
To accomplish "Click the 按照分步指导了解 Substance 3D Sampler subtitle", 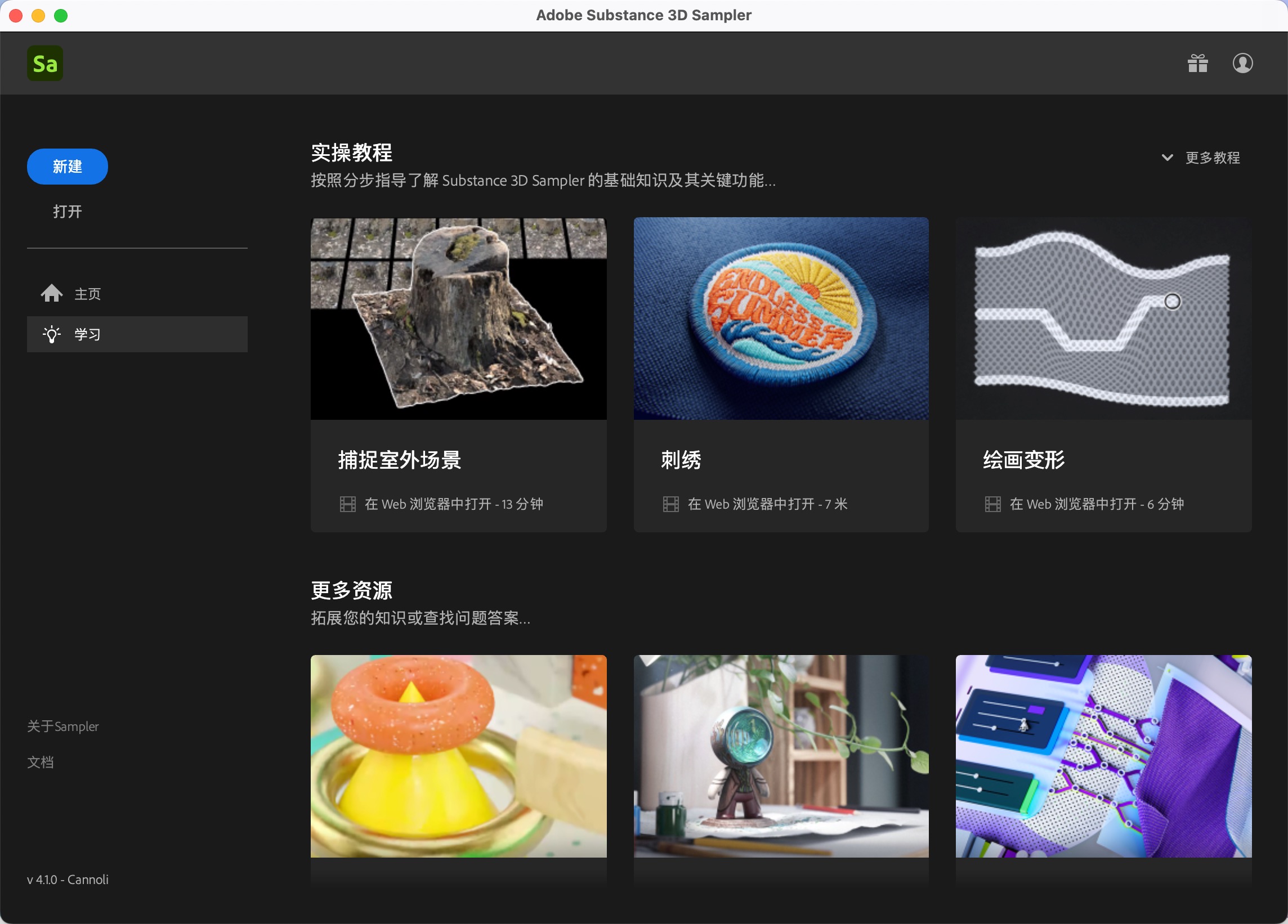I will pos(543,180).
